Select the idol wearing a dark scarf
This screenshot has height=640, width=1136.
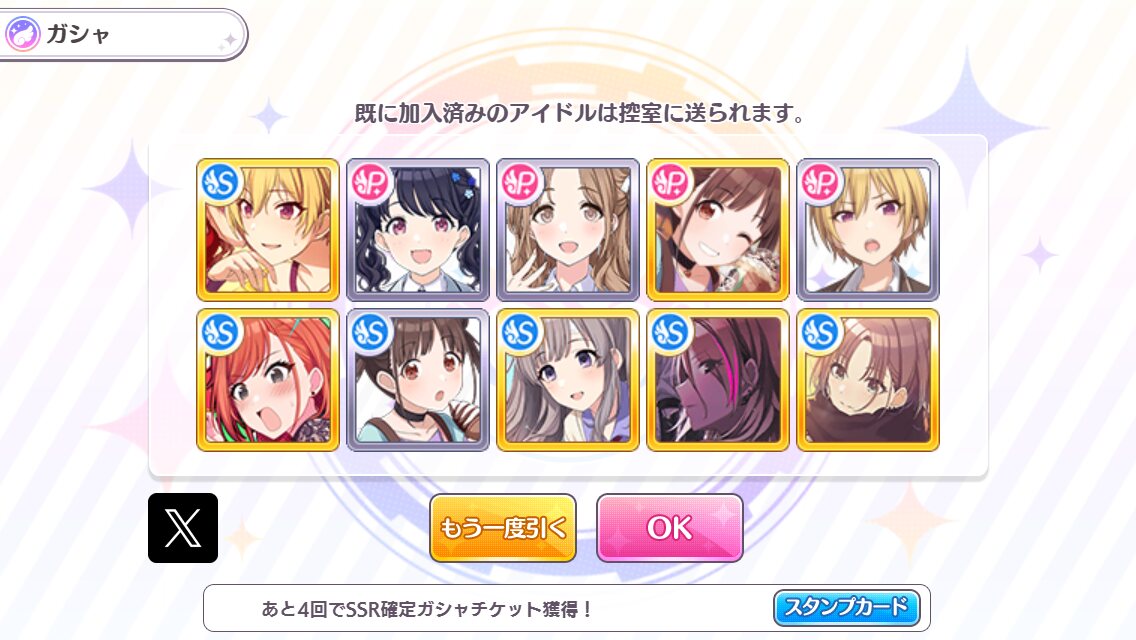[868, 380]
